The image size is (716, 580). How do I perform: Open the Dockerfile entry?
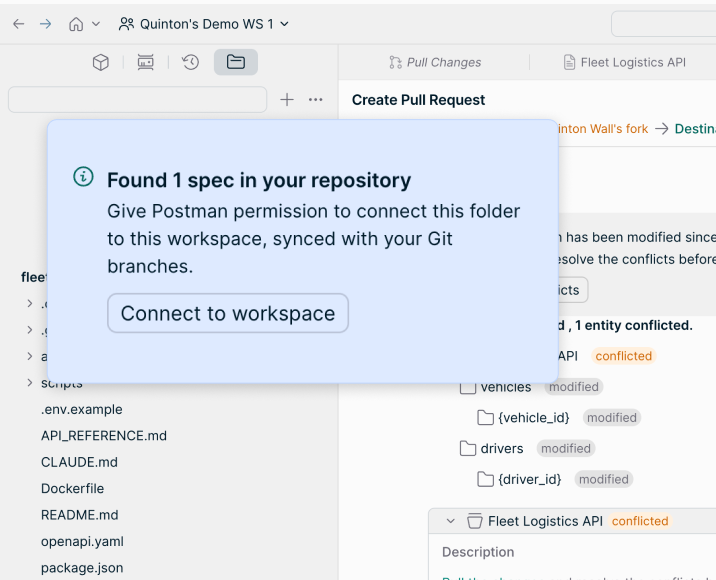pos(73,489)
